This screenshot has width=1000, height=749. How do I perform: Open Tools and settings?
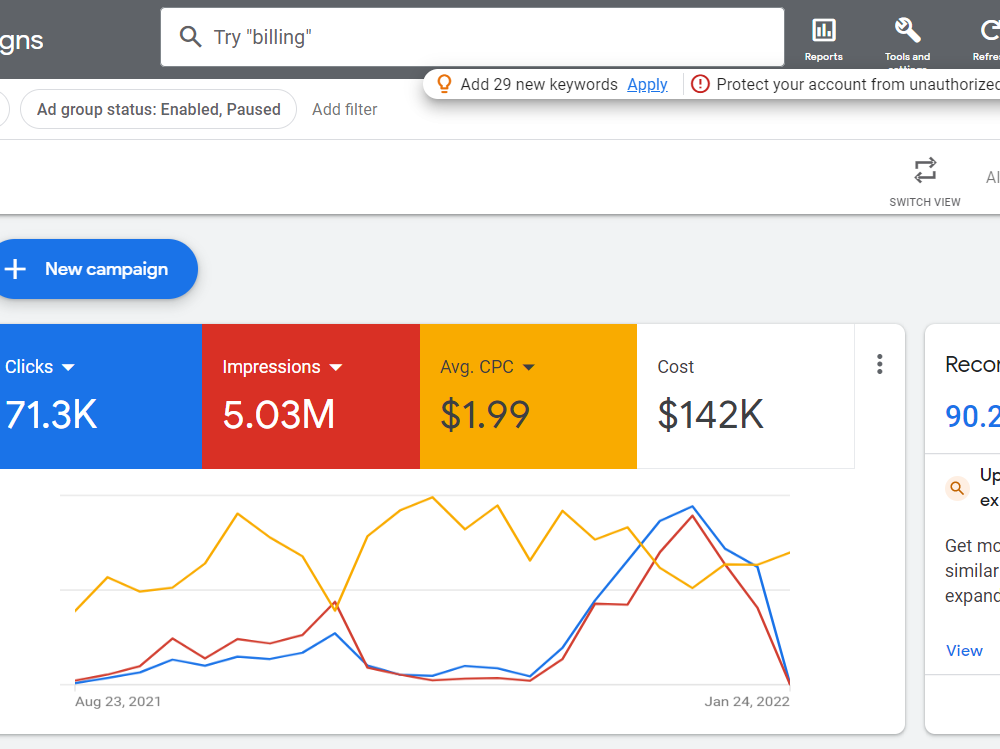tap(906, 30)
